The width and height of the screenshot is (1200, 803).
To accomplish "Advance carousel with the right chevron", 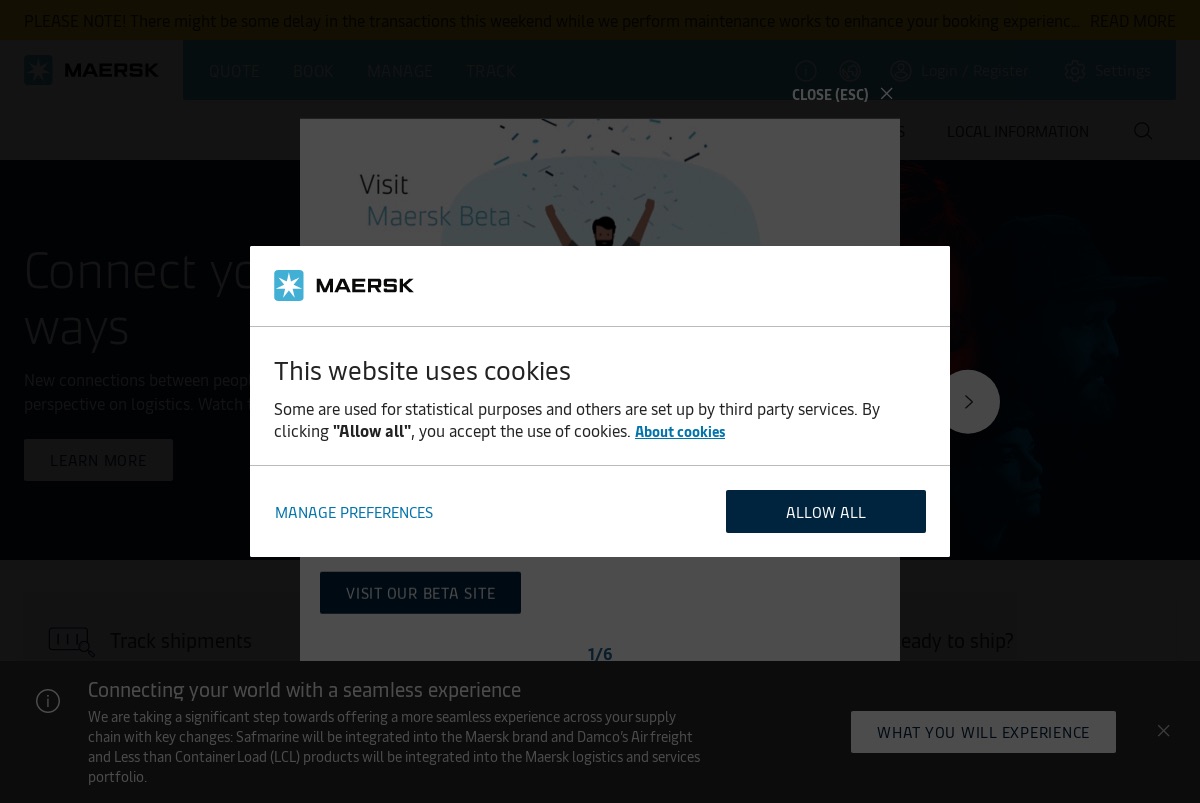I will click(968, 402).
